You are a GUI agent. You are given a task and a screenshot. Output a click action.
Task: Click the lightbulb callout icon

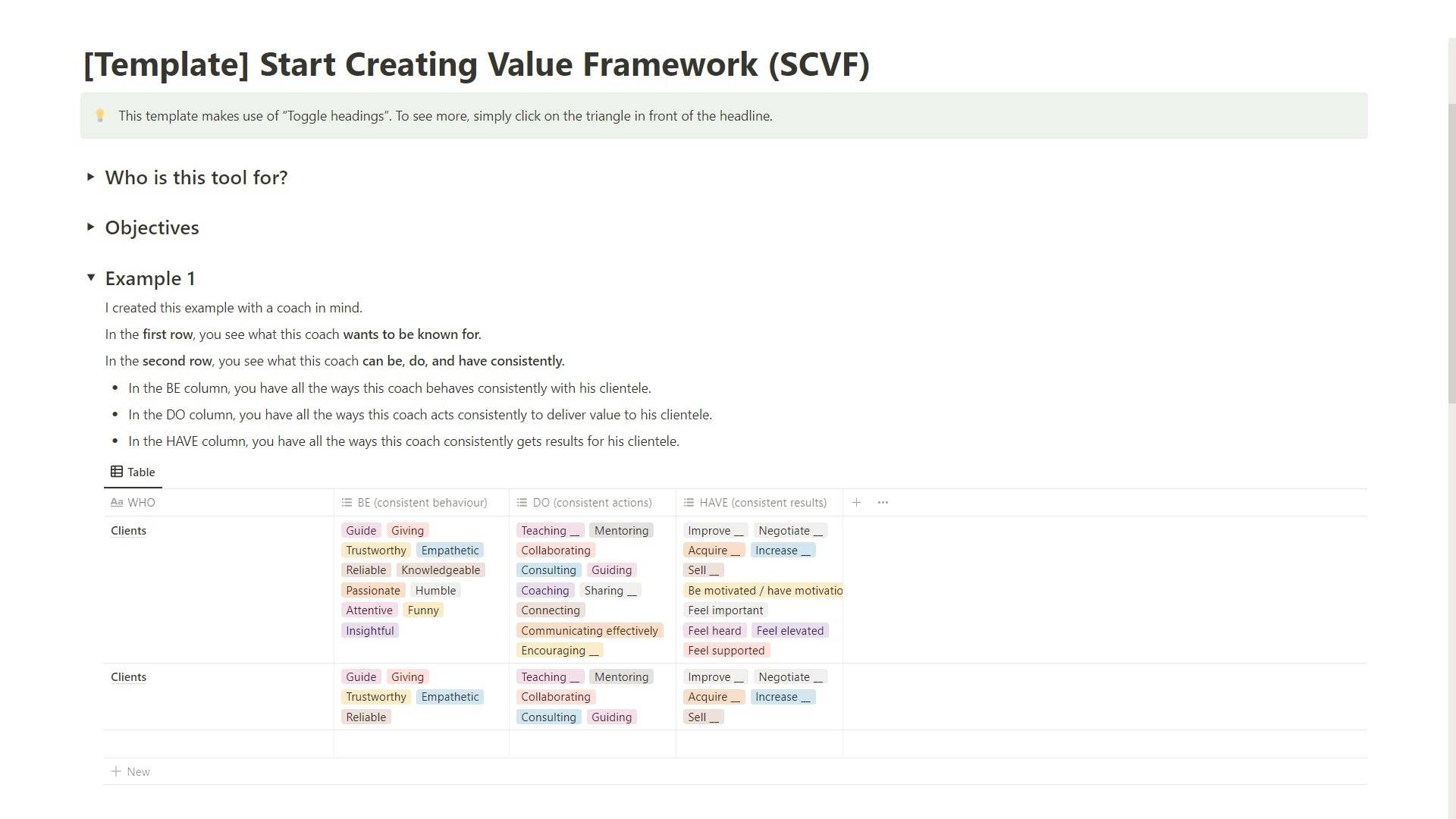pos(100,116)
